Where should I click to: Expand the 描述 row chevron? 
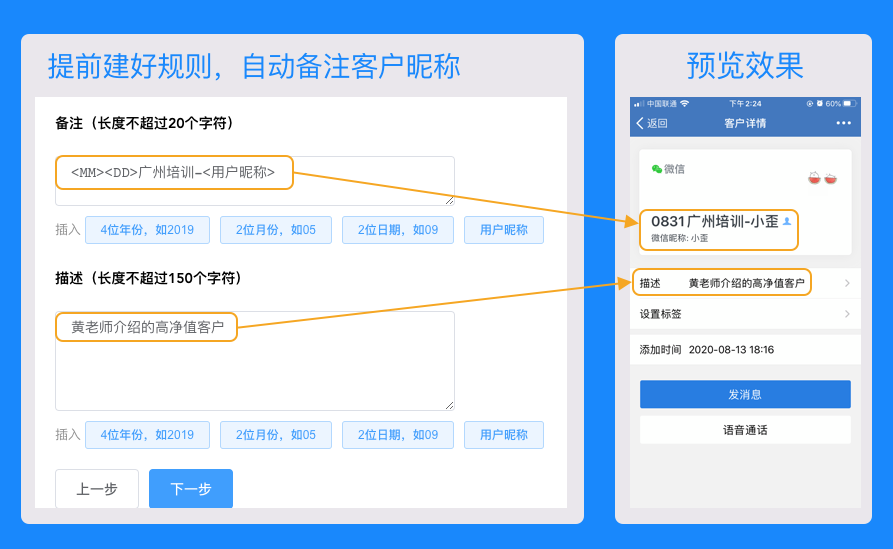tap(846, 284)
